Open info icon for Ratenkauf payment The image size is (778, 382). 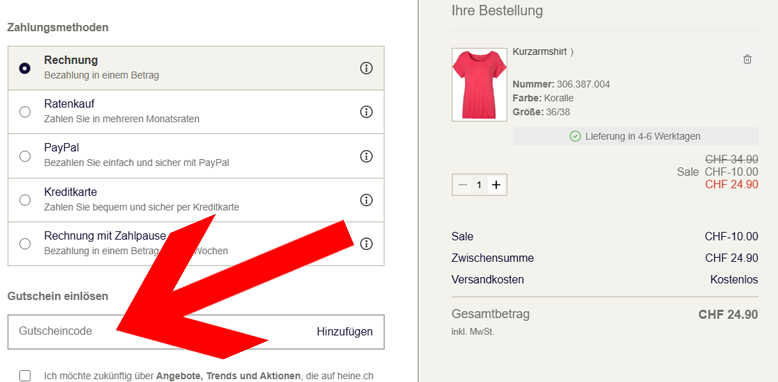(x=366, y=112)
